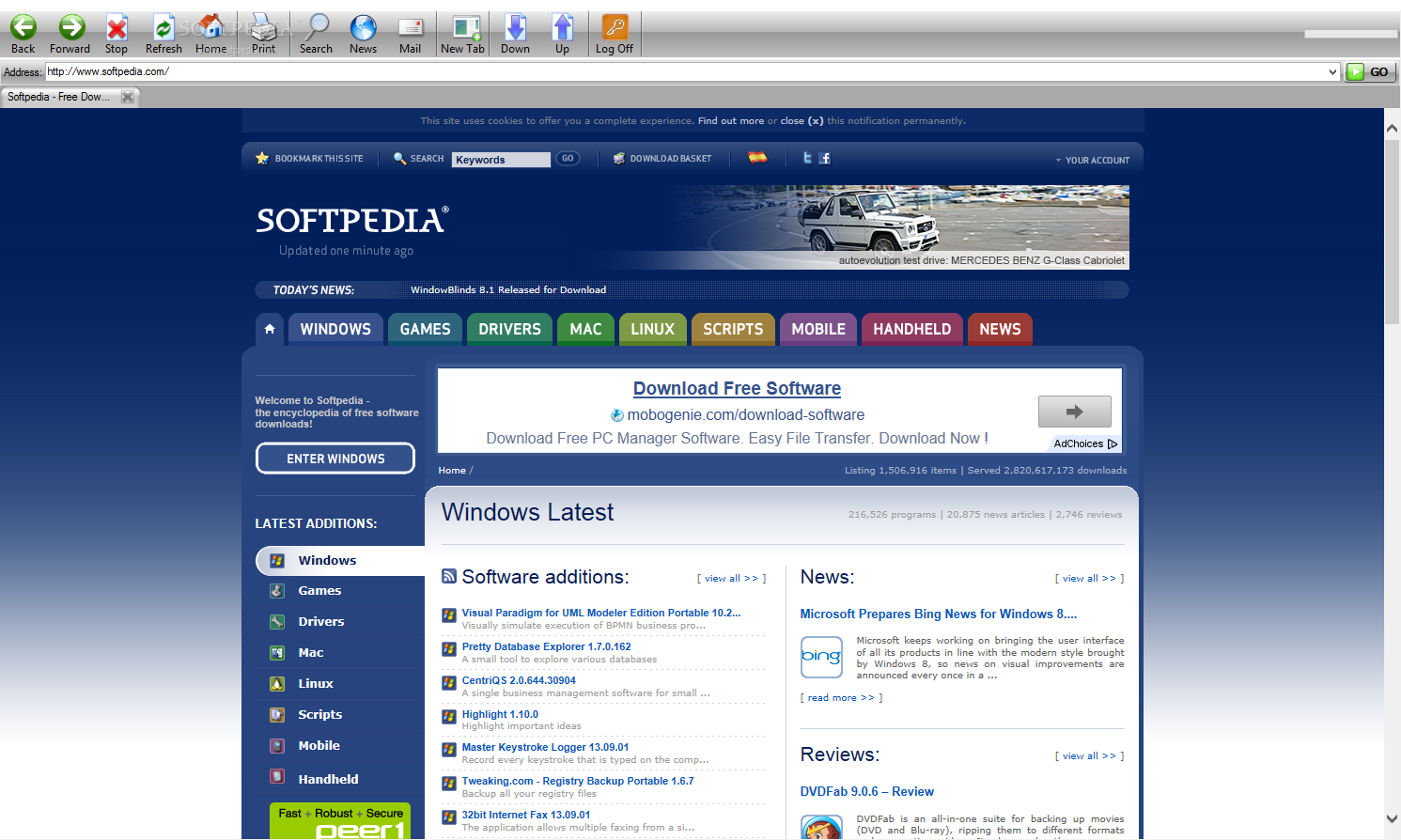Viewport: 1401px width, 840px height.
Task: Click the Keywords search field
Action: (501, 160)
